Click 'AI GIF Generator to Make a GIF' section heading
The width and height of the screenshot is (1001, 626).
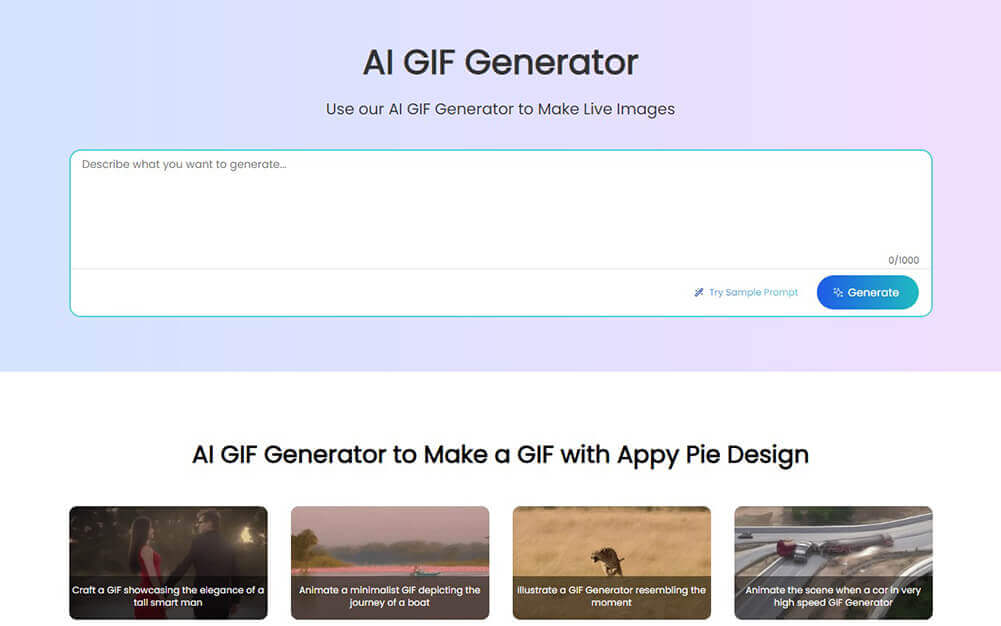500,455
